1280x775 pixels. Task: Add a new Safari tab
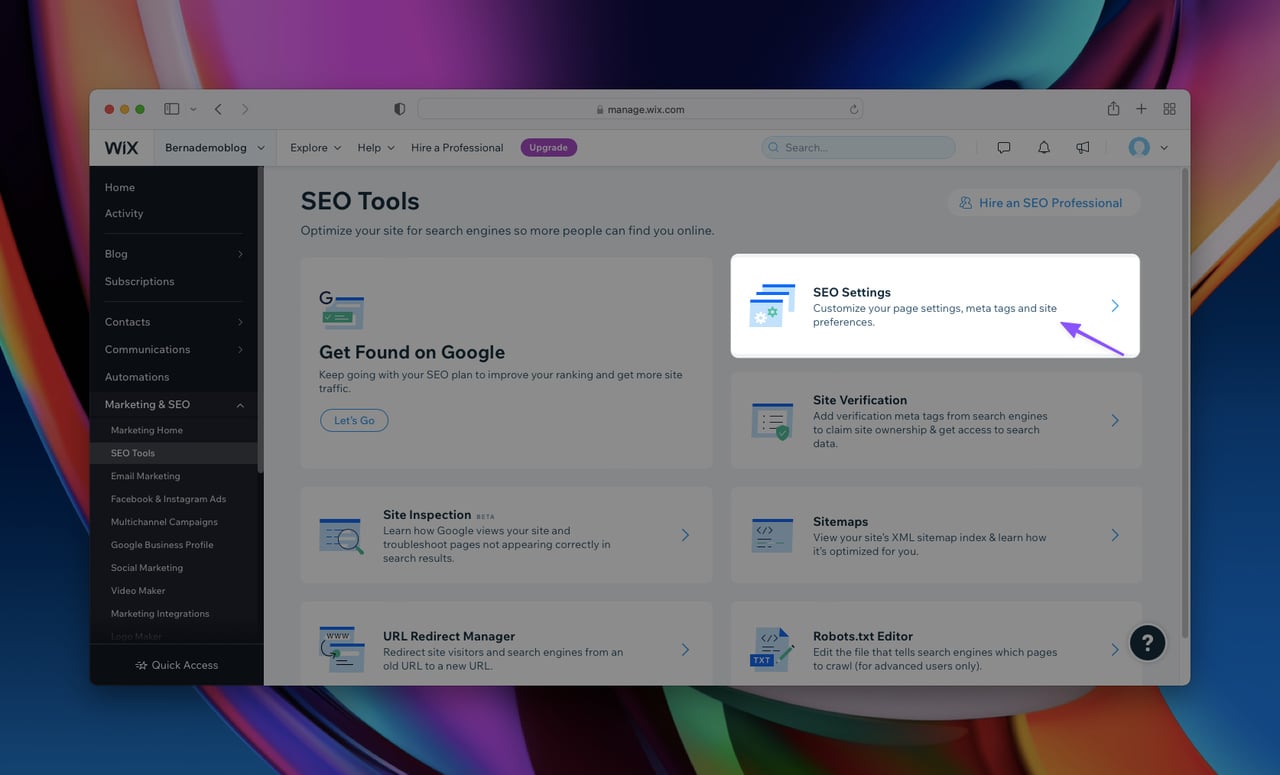pyautogui.click(x=1141, y=109)
